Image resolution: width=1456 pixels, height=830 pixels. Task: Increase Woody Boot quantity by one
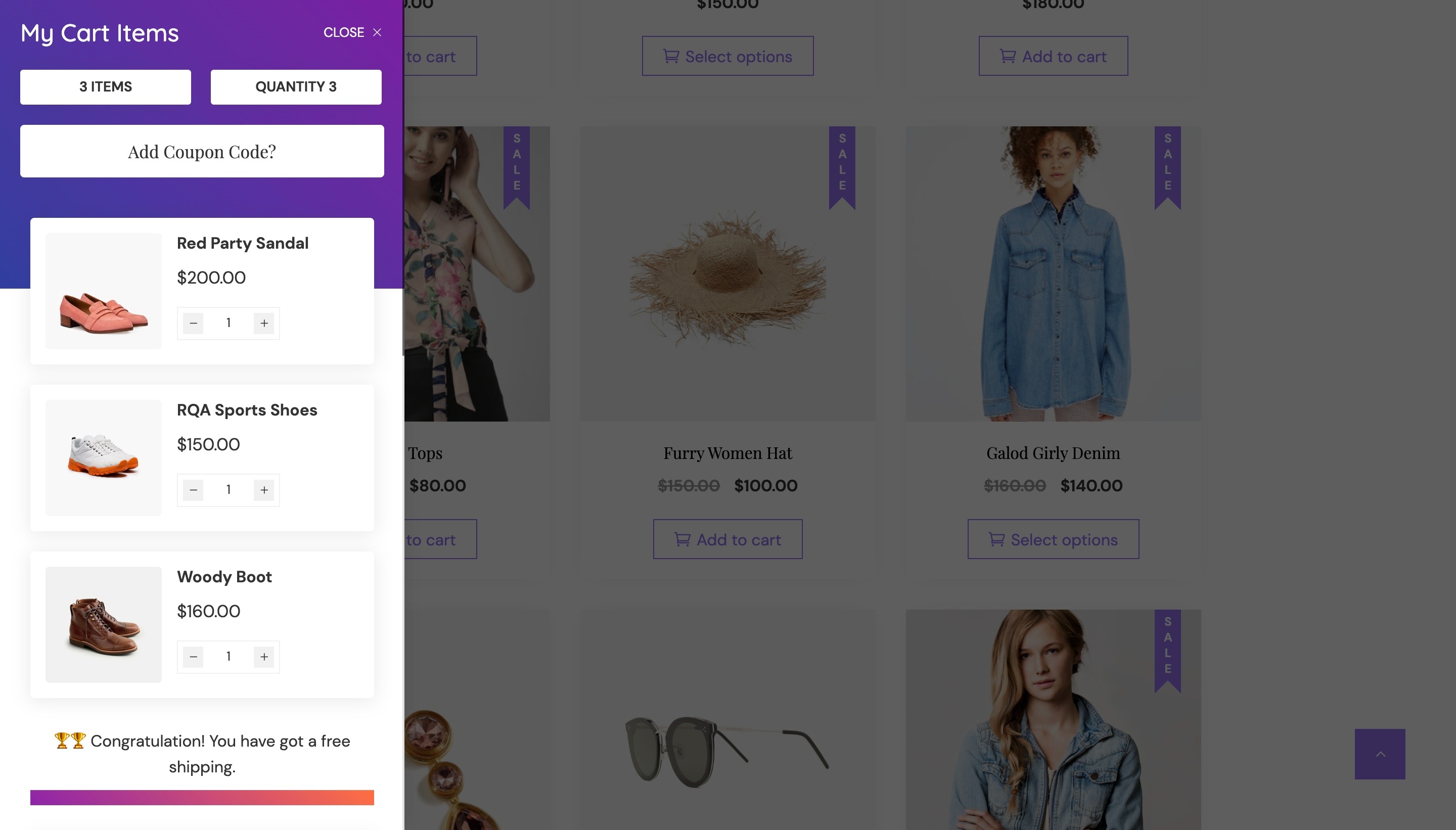pos(264,657)
